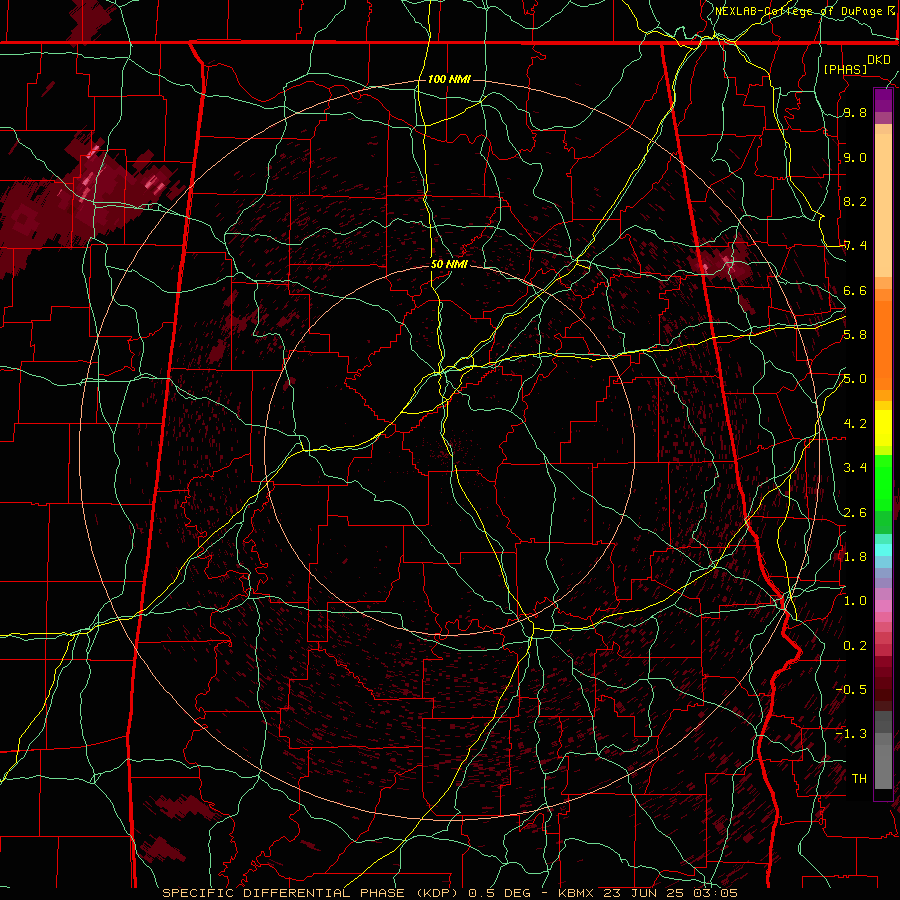
Task: Click the 3.4 value on the color scale
Action: pos(854,468)
